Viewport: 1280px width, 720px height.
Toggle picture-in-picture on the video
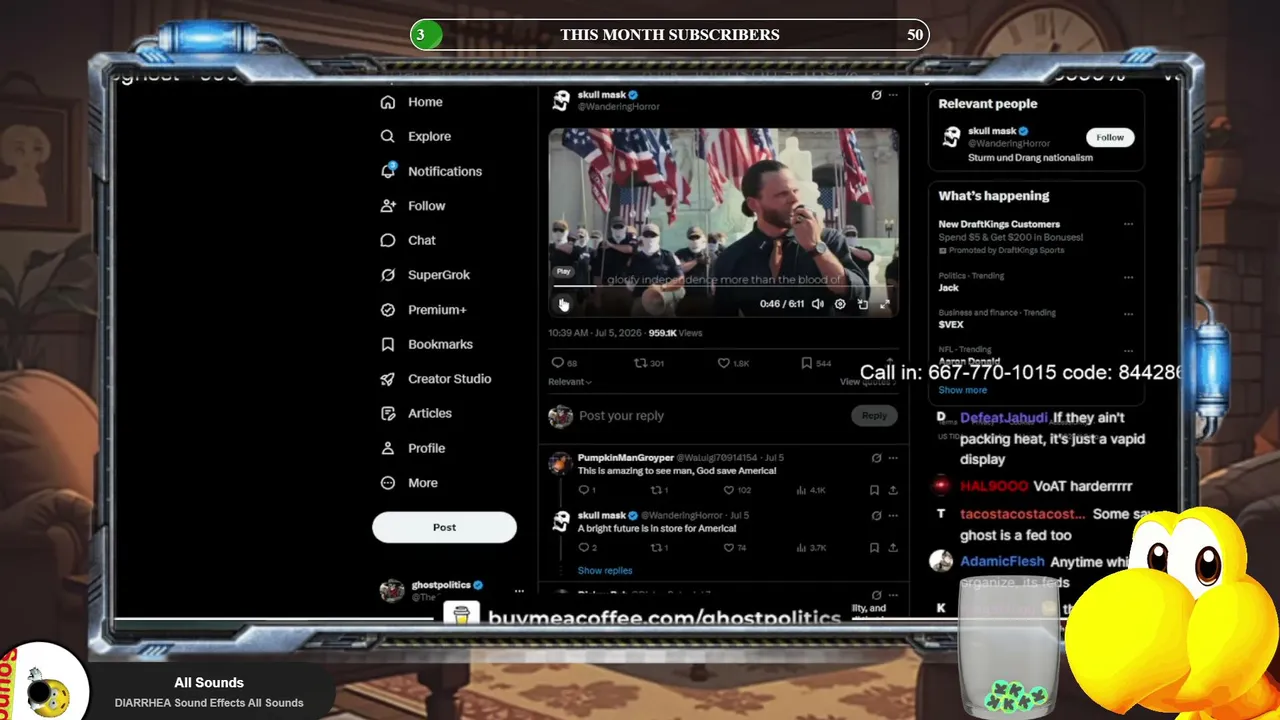pos(863,304)
